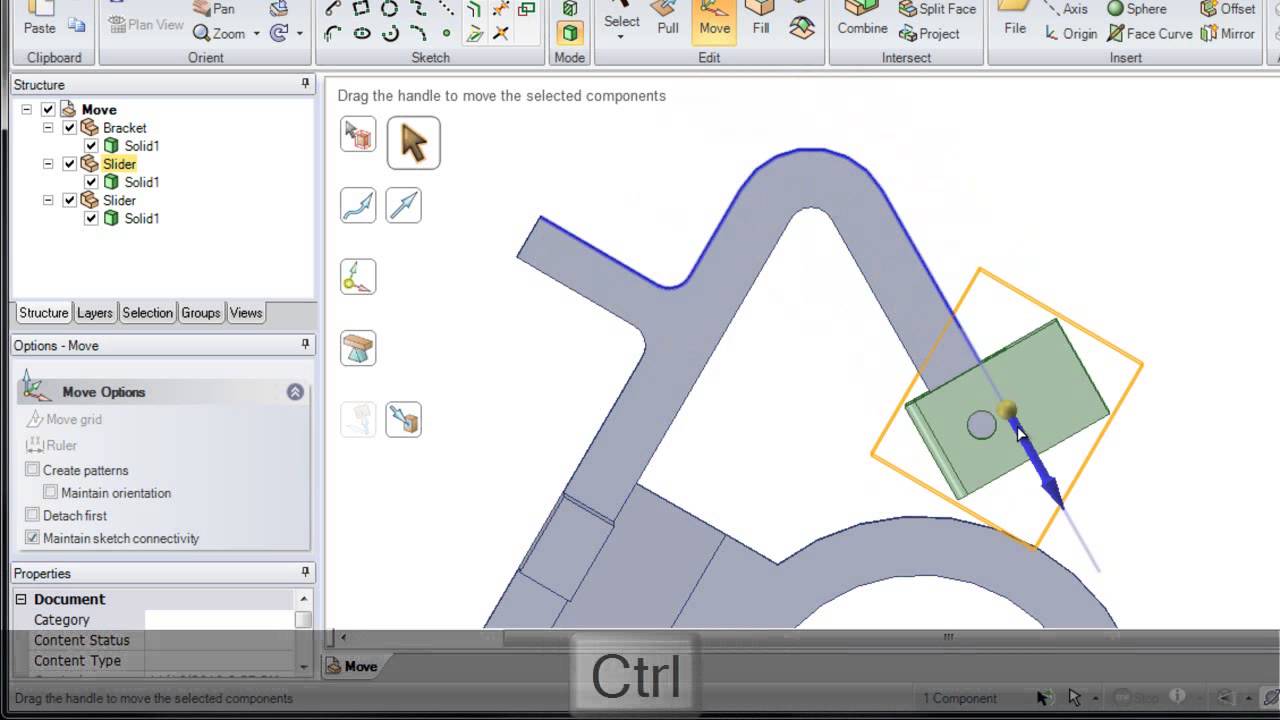Click the Copy icon beside Paste
The height and width of the screenshot is (720, 1280).
coord(77,25)
